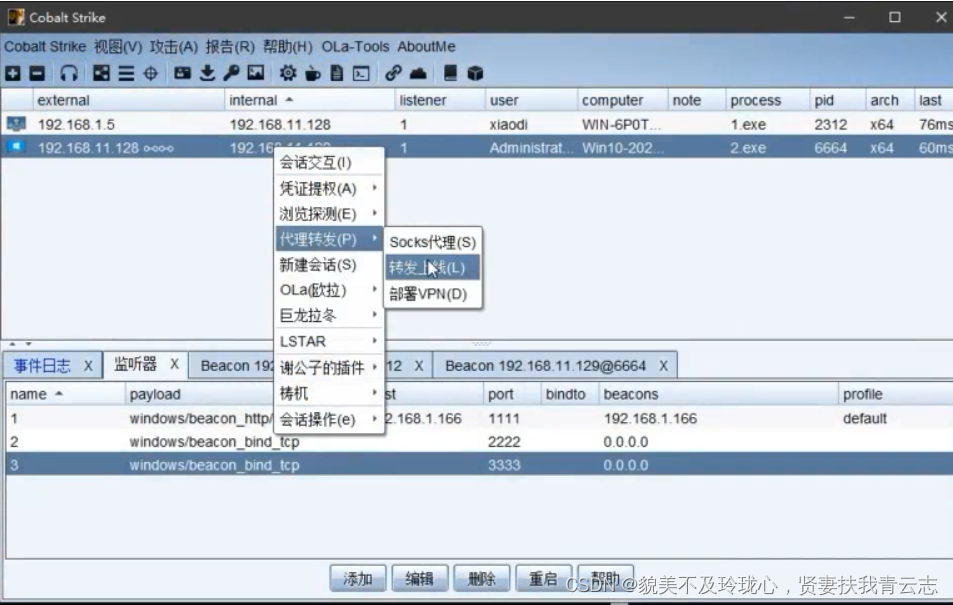Select Socks代理(S) in the submenu

pos(433,242)
